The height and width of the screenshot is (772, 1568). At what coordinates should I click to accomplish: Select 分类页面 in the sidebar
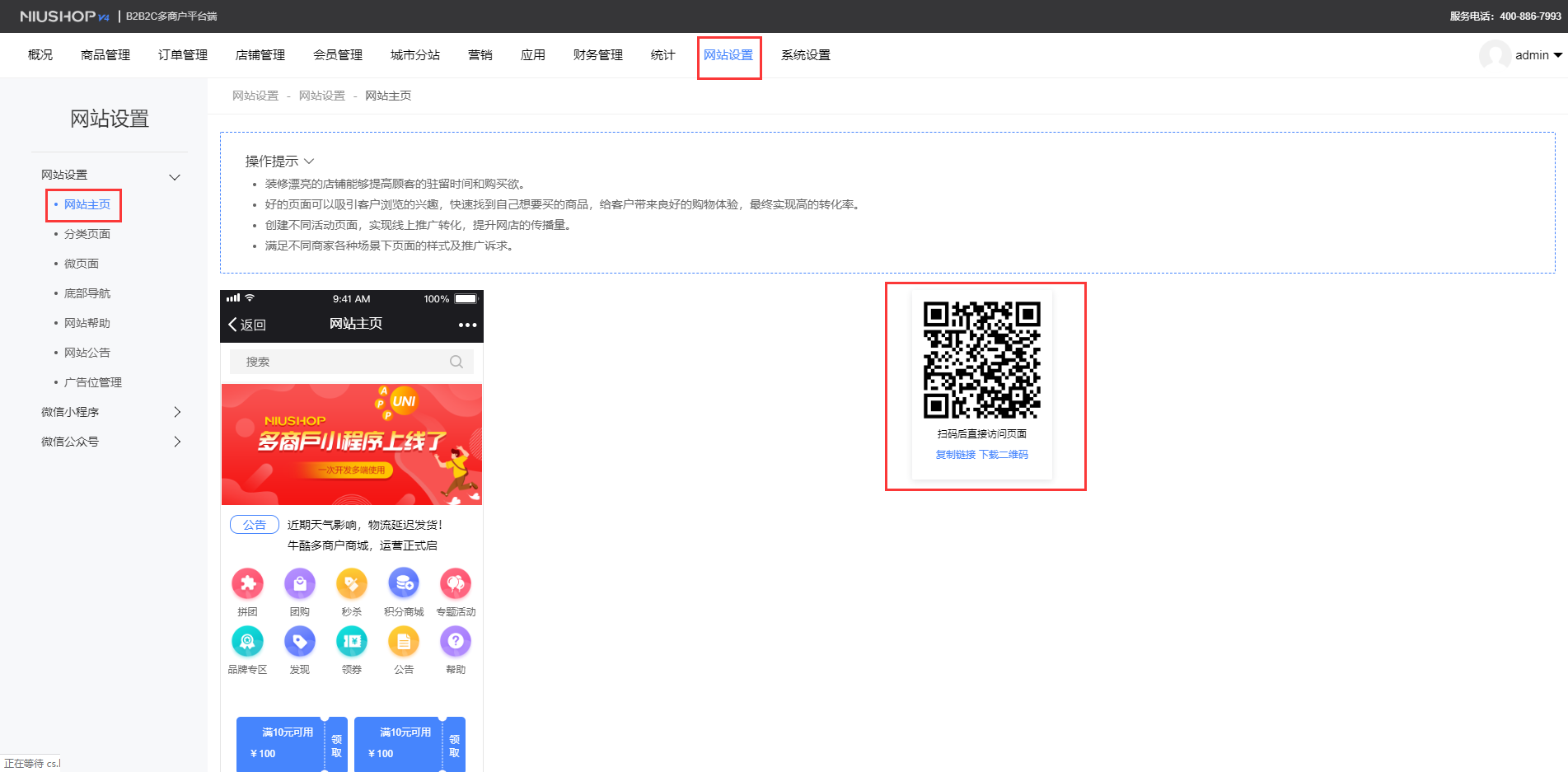coord(87,234)
